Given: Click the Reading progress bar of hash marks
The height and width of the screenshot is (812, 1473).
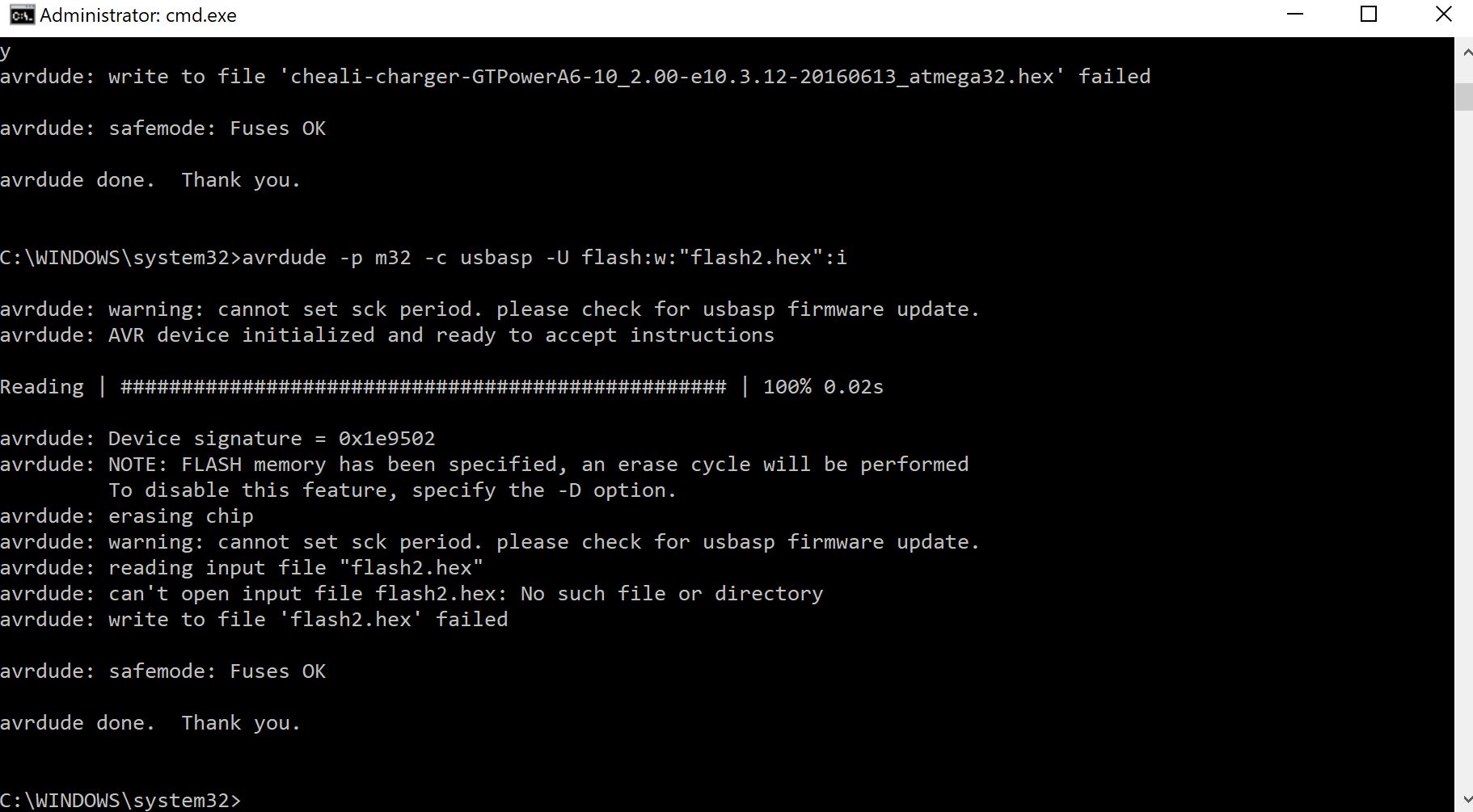Looking at the screenshot, I should (x=423, y=387).
